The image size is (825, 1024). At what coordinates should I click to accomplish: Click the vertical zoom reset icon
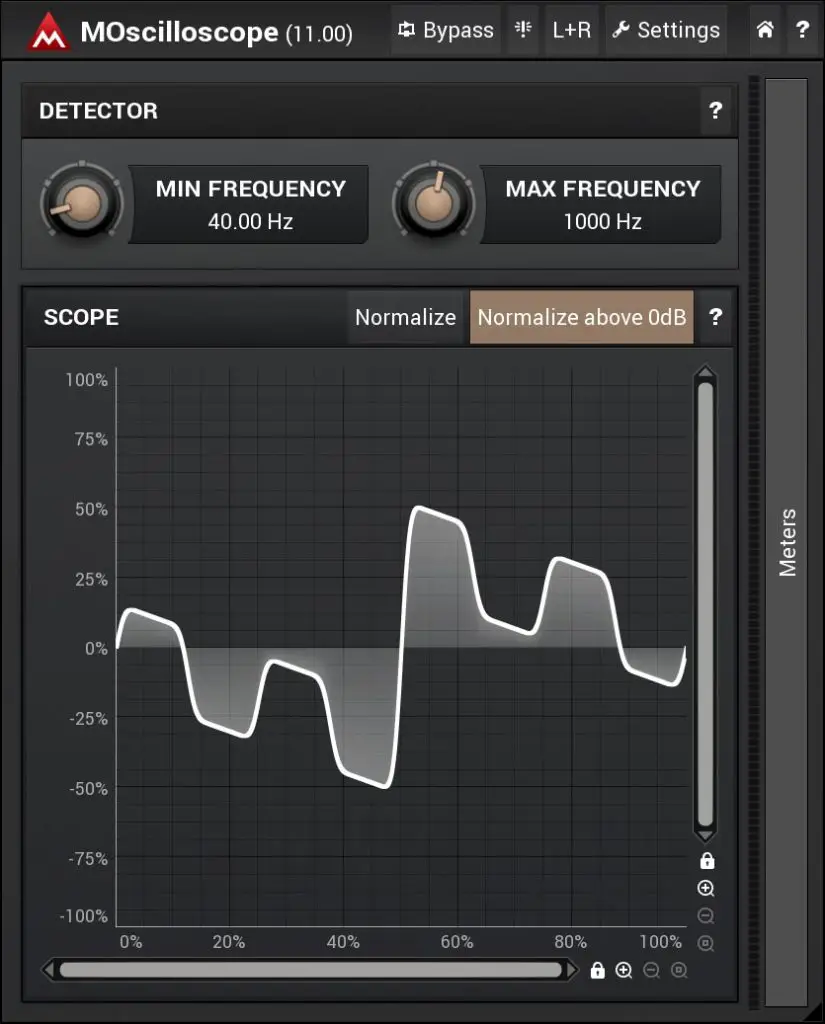(706, 943)
